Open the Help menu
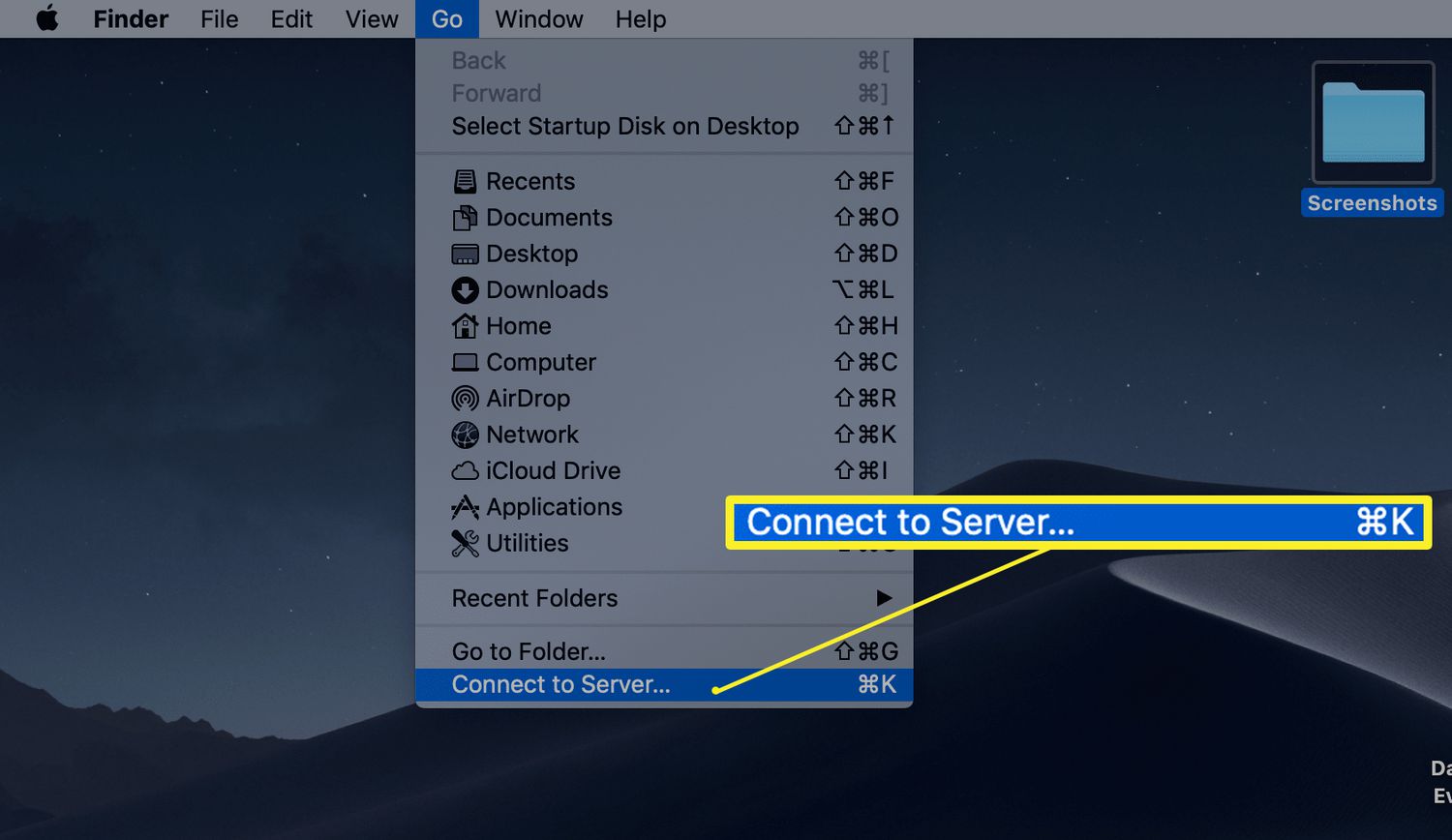1452x840 pixels. [641, 19]
